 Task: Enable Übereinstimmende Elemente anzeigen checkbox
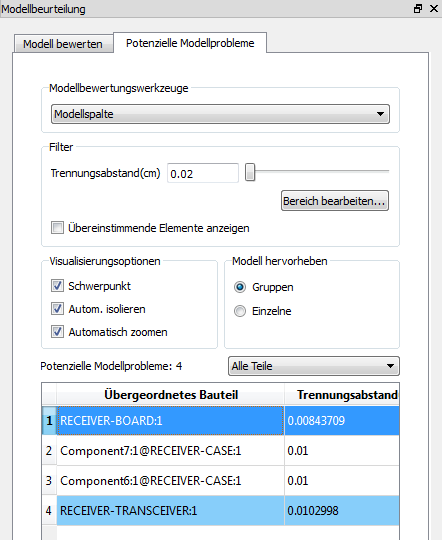(x=57, y=228)
